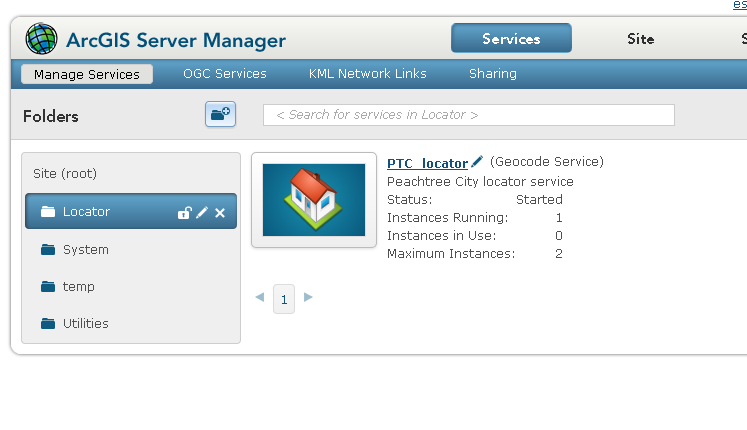The height and width of the screenshot is (430, 747).
Task: Create a new folder with the add-folder icon
Action: (220, 114)
